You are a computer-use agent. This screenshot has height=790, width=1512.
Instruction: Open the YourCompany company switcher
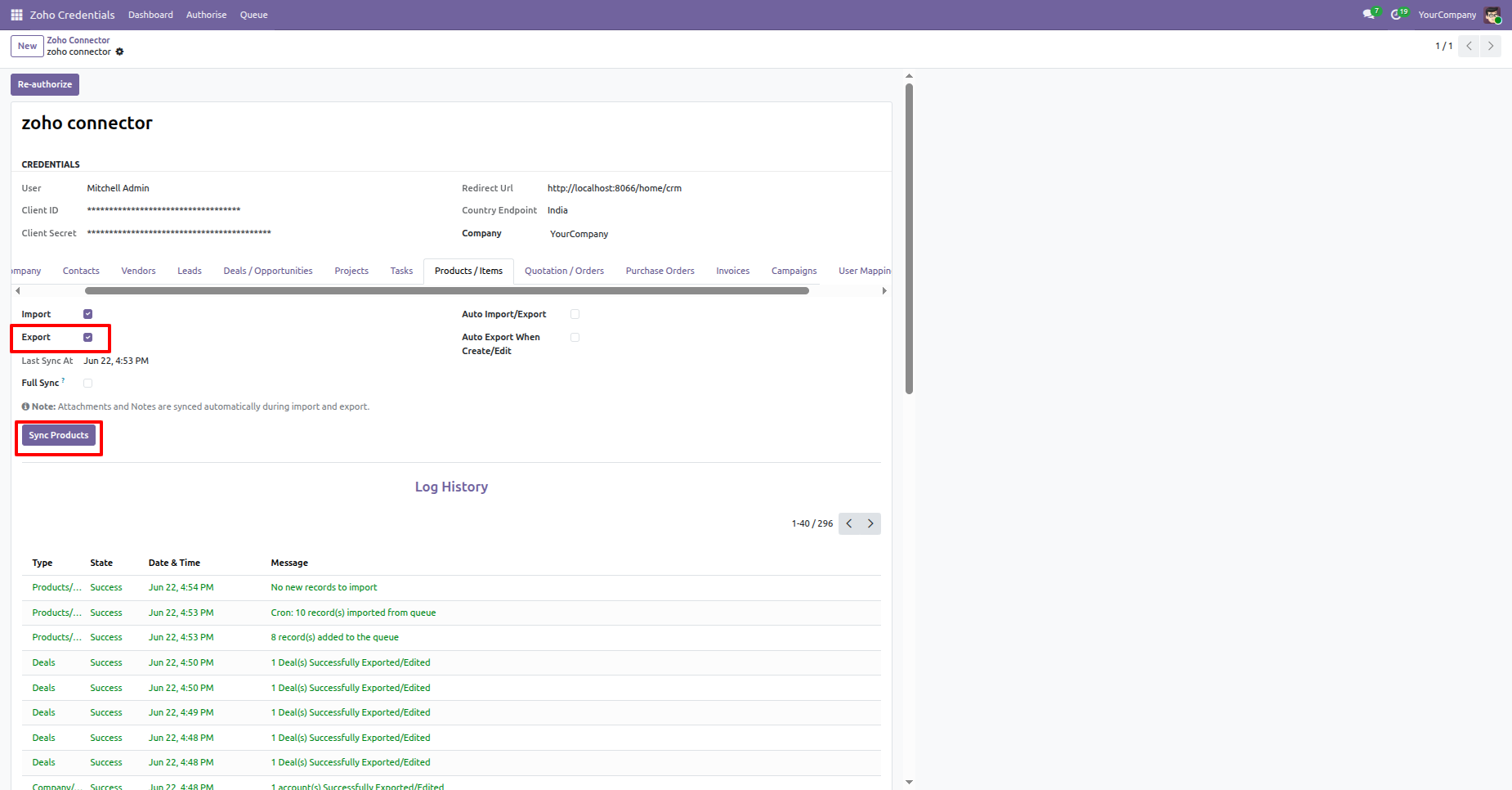(1447, 15)
